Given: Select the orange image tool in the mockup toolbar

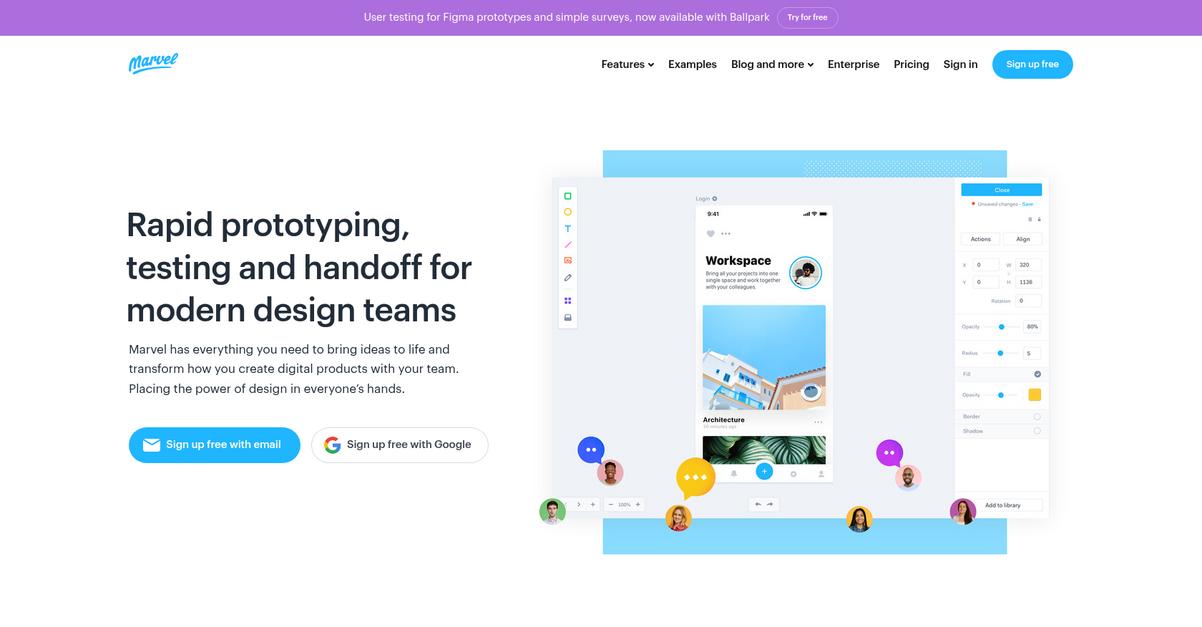Looking at the screenshot, I should [568, 260].
